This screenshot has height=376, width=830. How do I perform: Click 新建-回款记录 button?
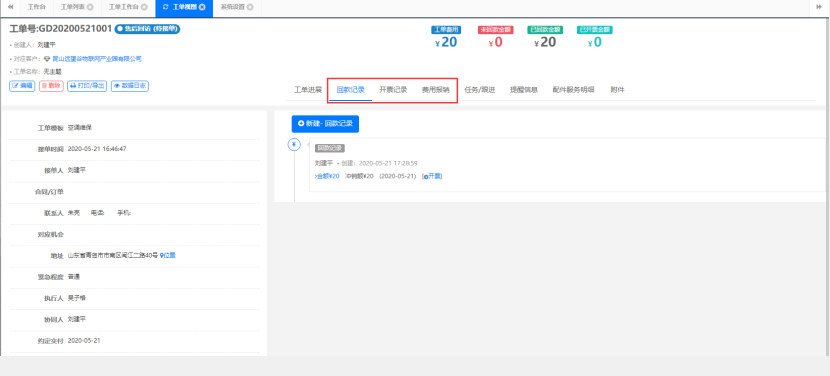325,124
